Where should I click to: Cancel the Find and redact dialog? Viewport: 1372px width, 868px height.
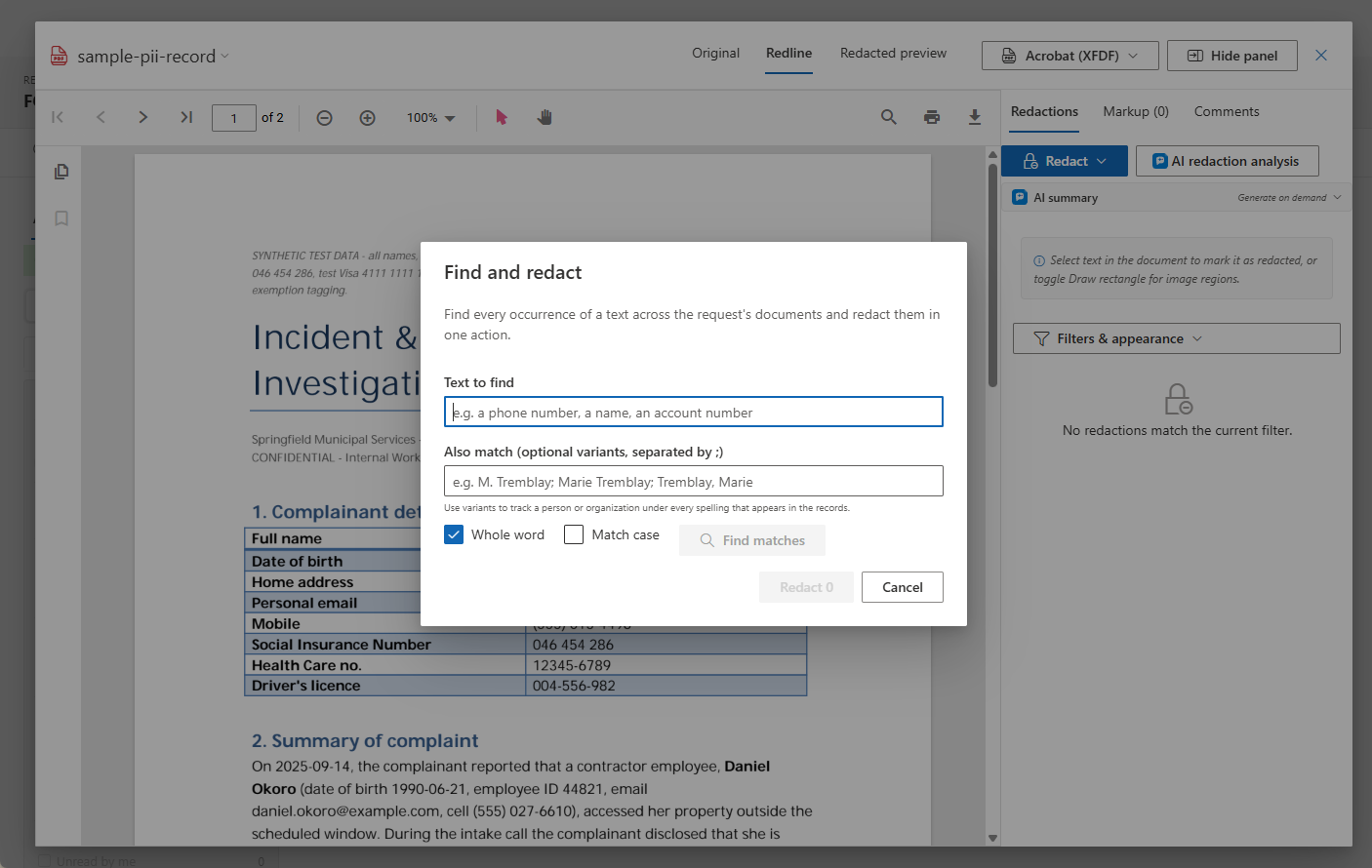(903, 587)
